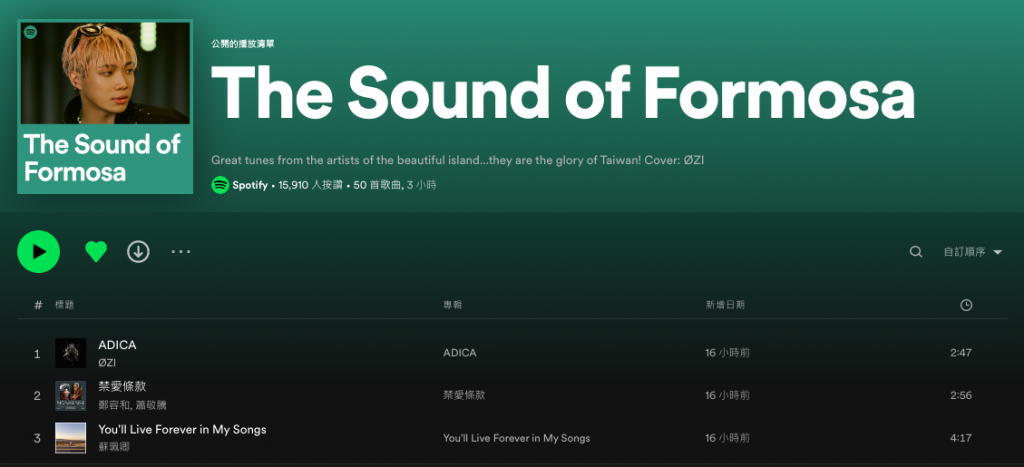Image resolution: width=1024 pixels, height=467 pixels.
Task: Toggle the green heart like button
Action: click(x=96, y=252)
